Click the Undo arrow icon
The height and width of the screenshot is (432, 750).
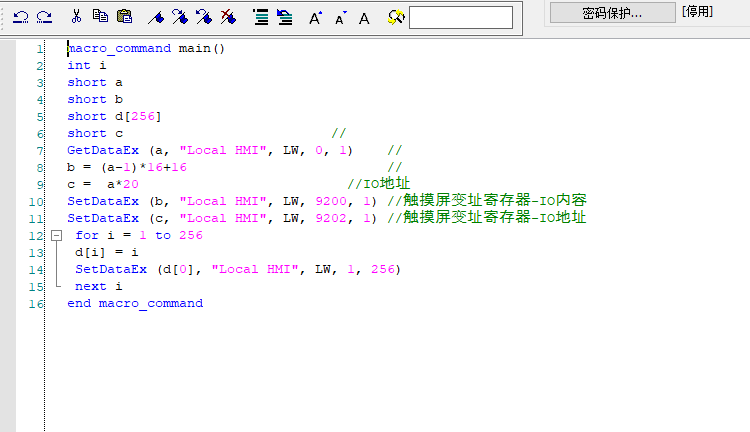coord(20,17)
